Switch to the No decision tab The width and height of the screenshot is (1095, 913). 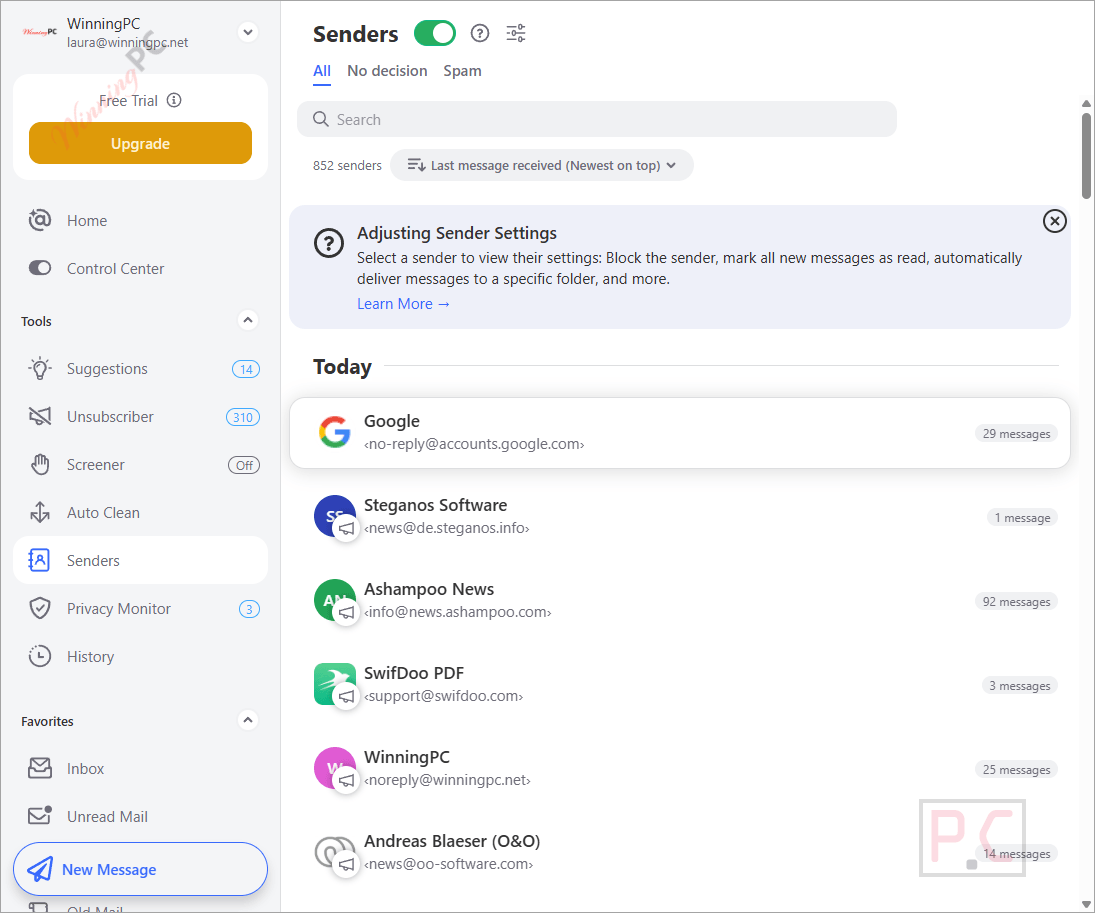[387, 71]
